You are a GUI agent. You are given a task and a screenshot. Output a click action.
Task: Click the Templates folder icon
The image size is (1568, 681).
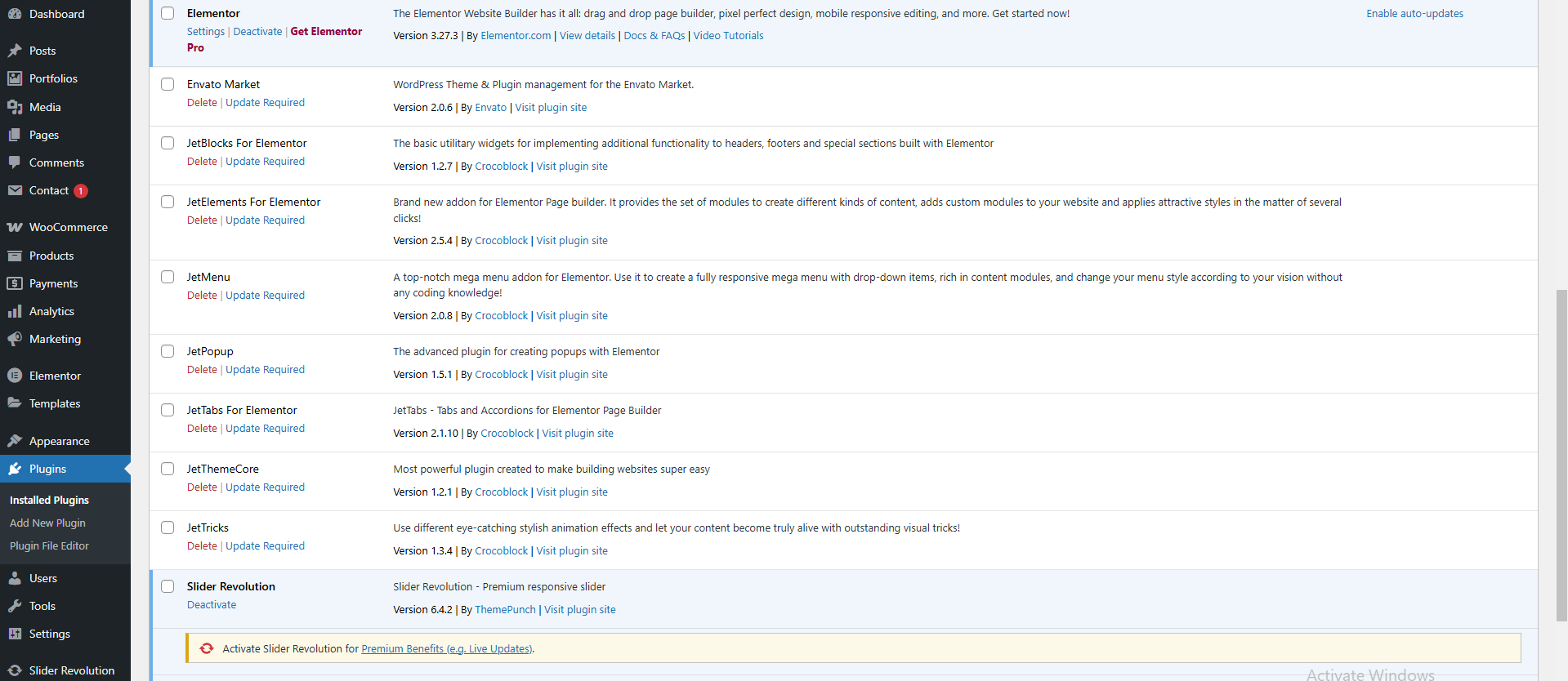[15, 403]
